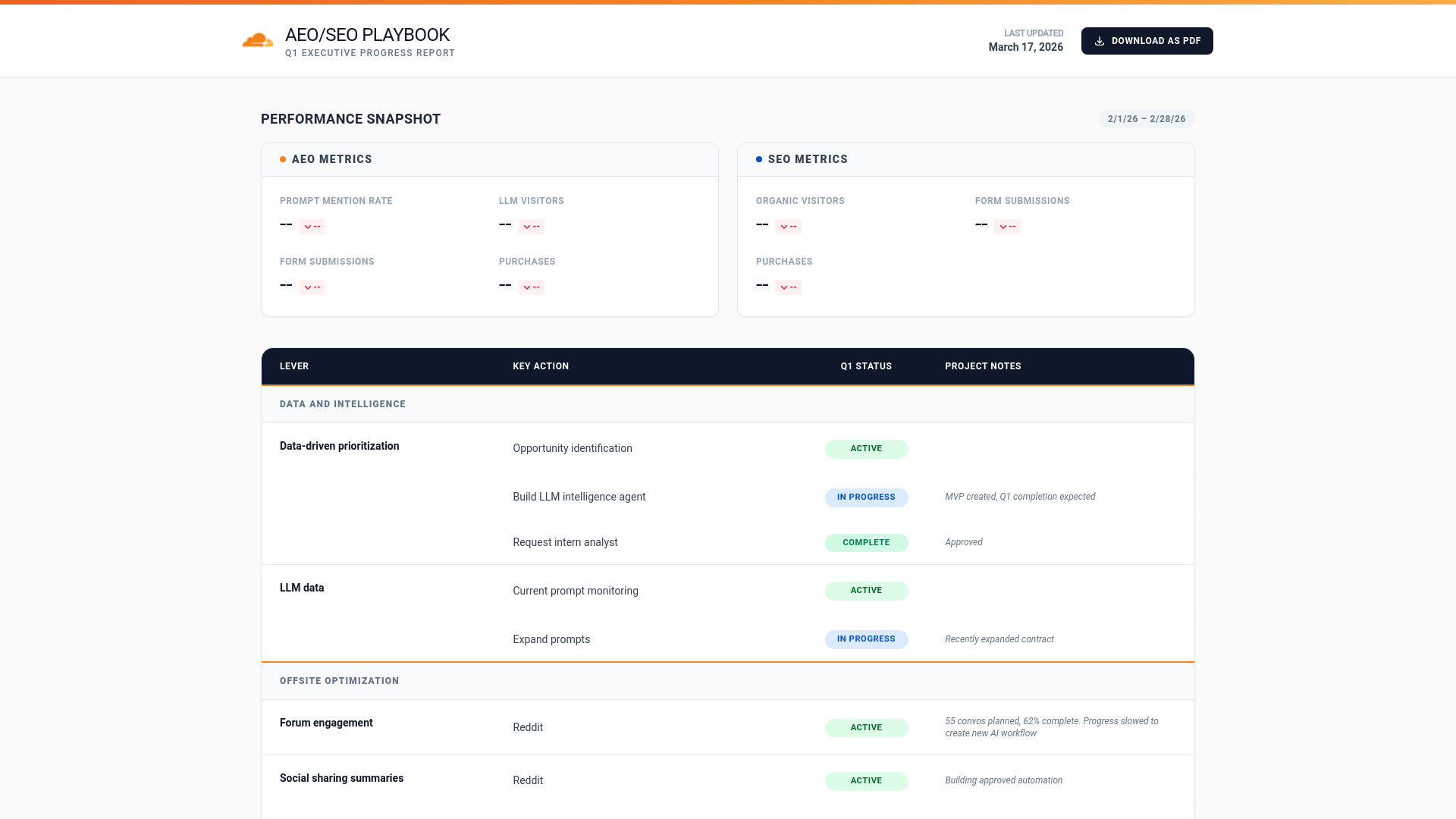Click Expand prompts action
This screenshot has height=819, width=1456.
point(551,639)
